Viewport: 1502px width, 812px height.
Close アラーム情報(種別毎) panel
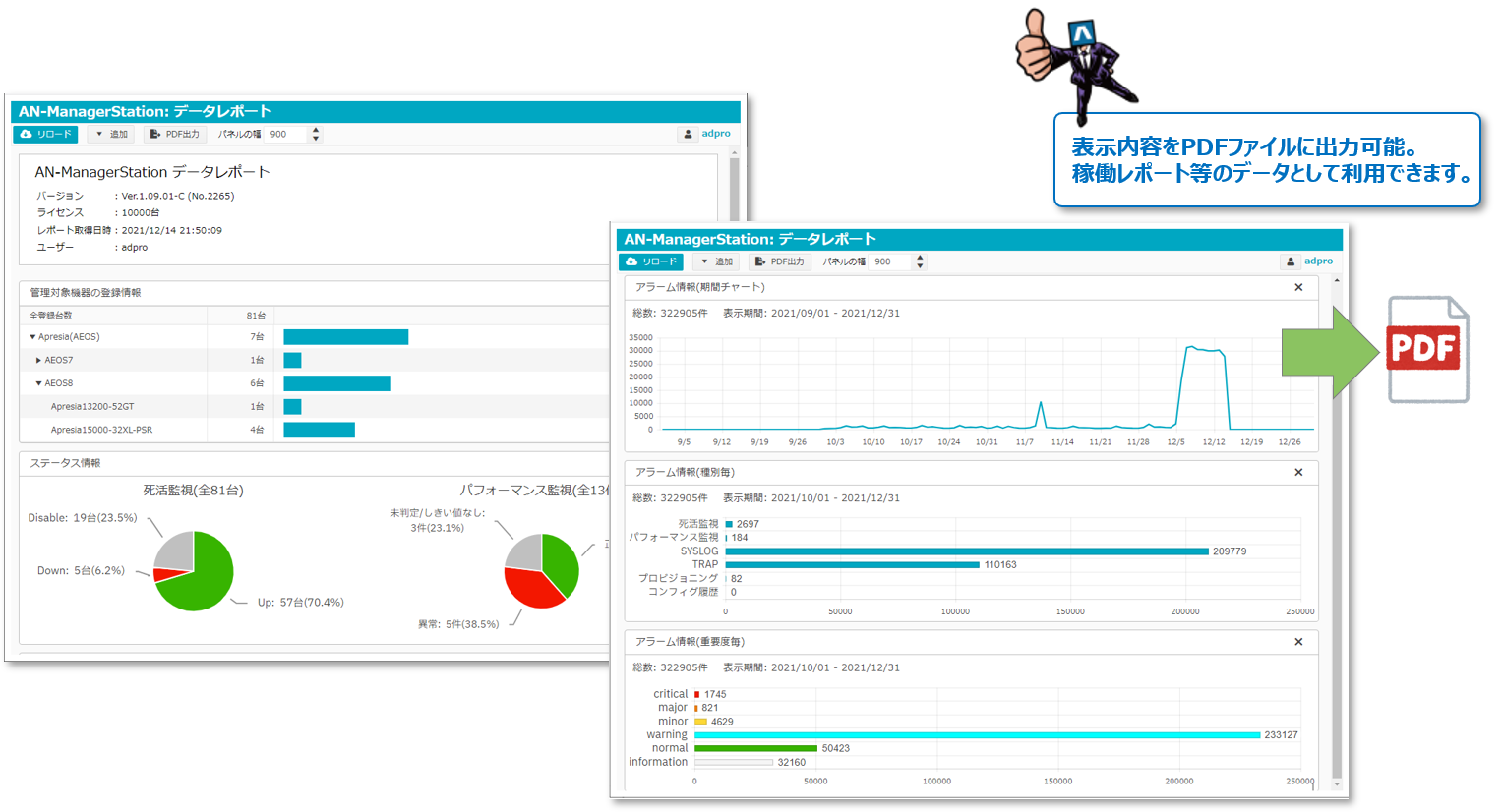coord(1298,473)
